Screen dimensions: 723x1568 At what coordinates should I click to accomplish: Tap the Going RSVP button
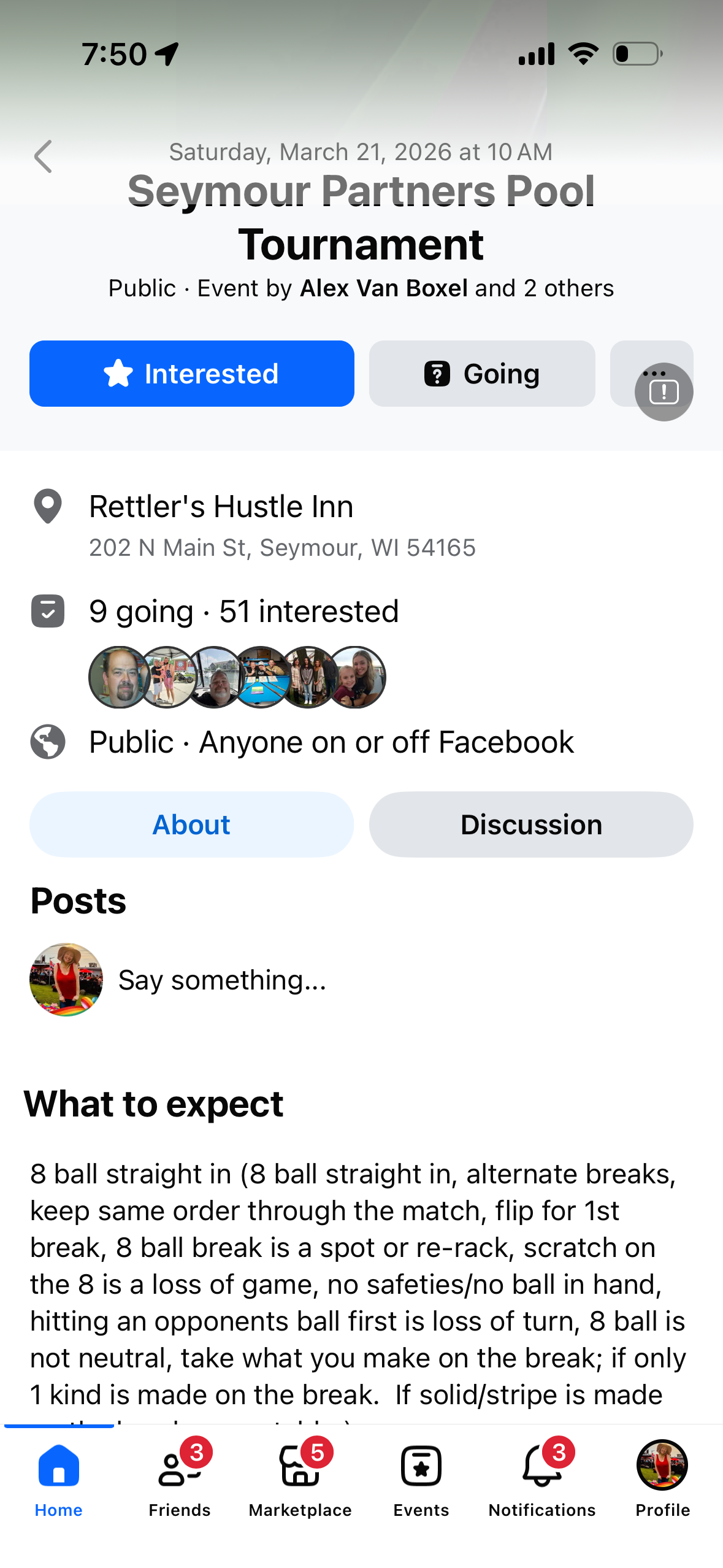click(x=481, y=374)
